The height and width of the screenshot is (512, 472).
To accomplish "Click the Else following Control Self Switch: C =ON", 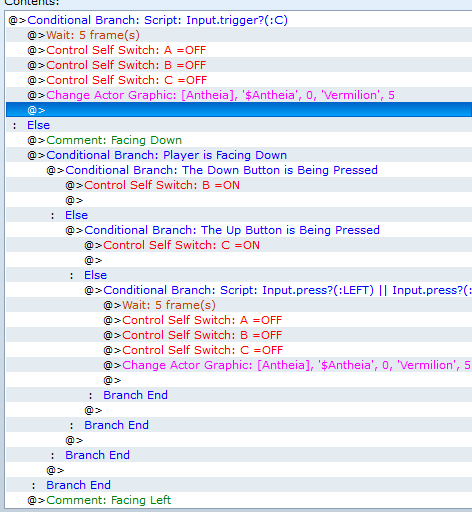I will 239,275.
